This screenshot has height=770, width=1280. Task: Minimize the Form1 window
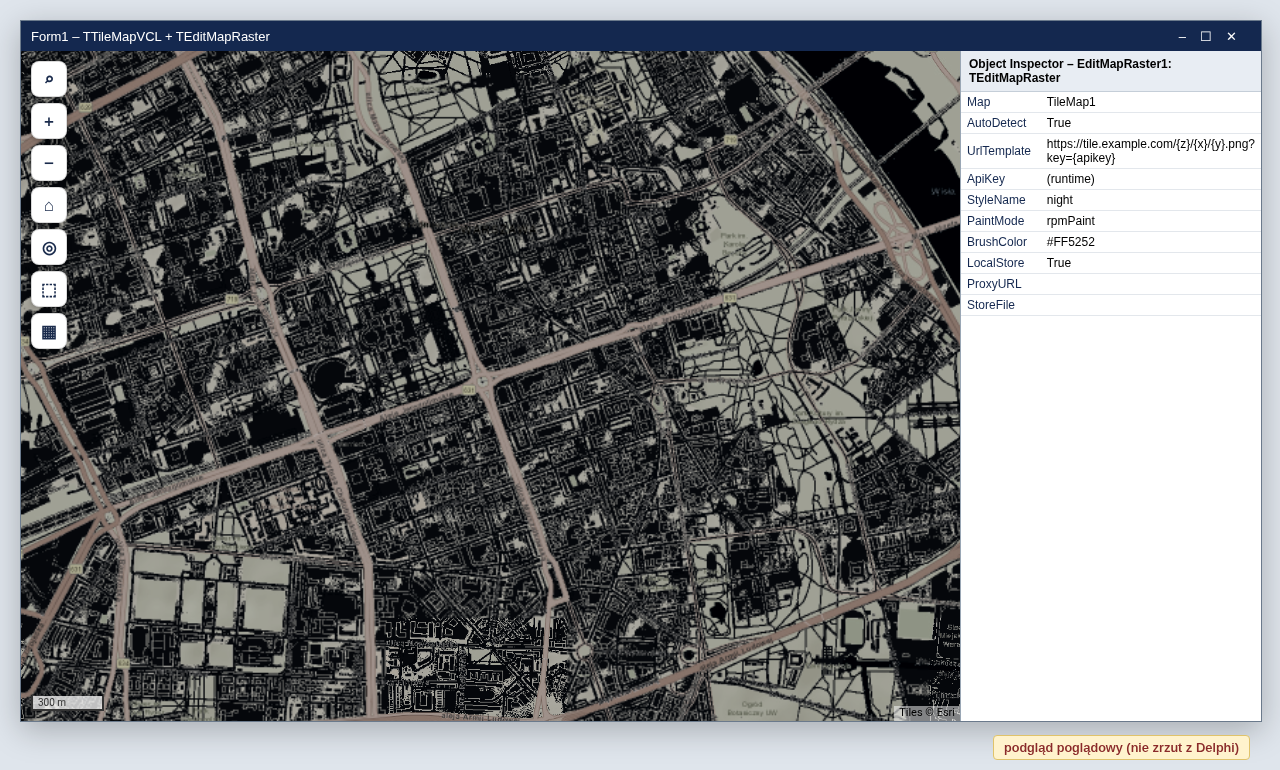pos(1182,36)
